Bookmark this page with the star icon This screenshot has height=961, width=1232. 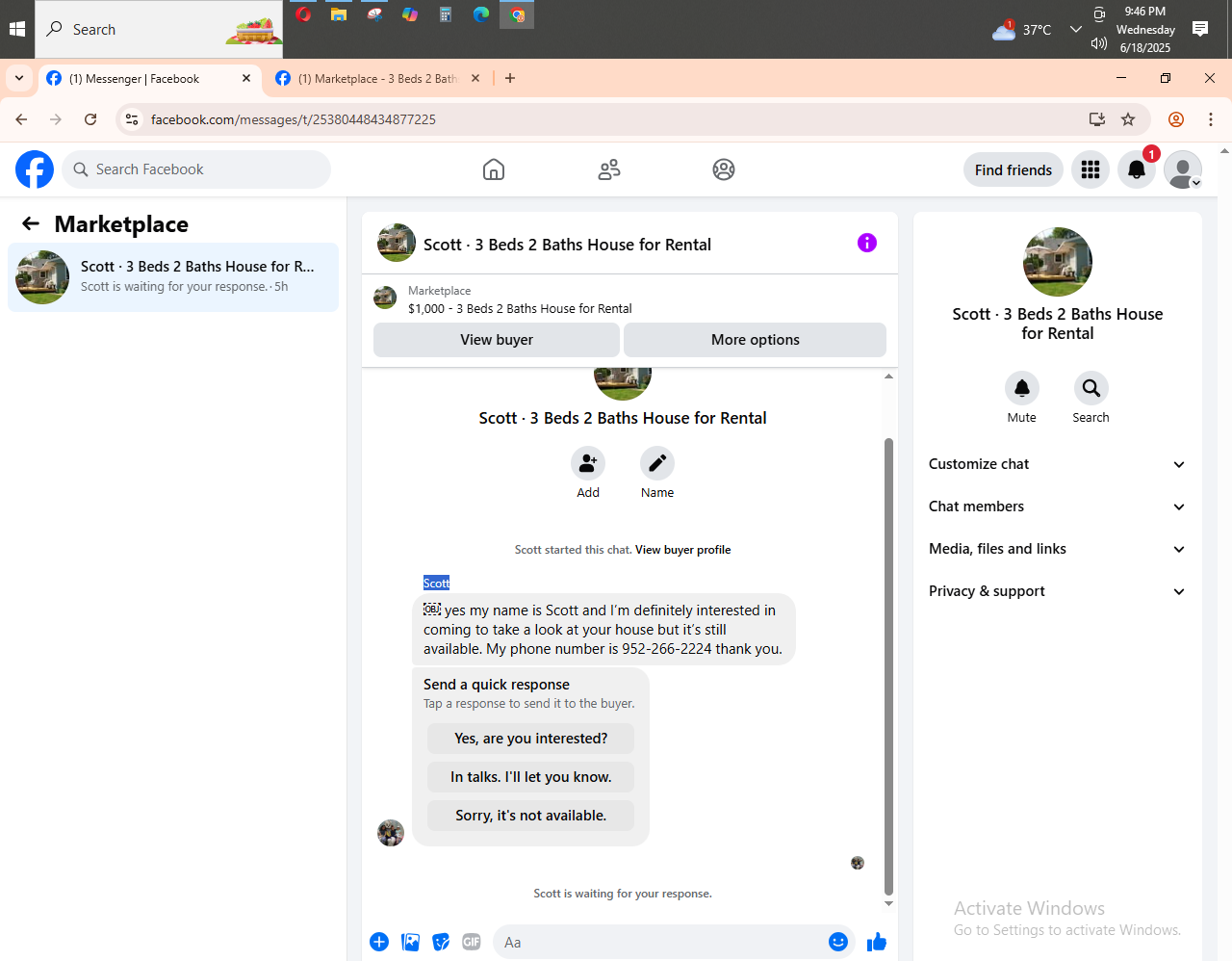pyautogui.click(x=1128, y=119)
